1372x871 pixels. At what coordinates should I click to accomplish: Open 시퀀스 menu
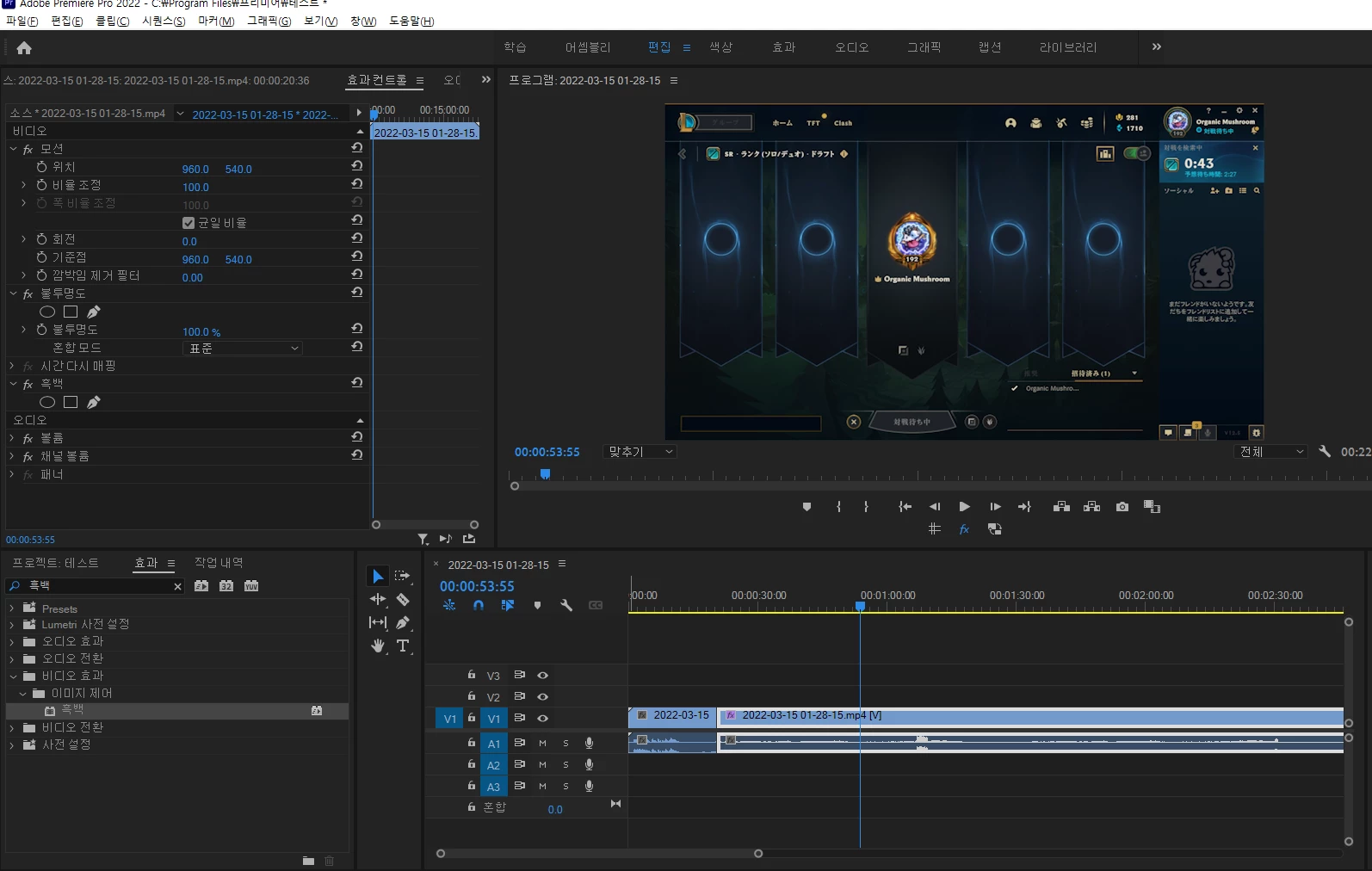[164, 21]
